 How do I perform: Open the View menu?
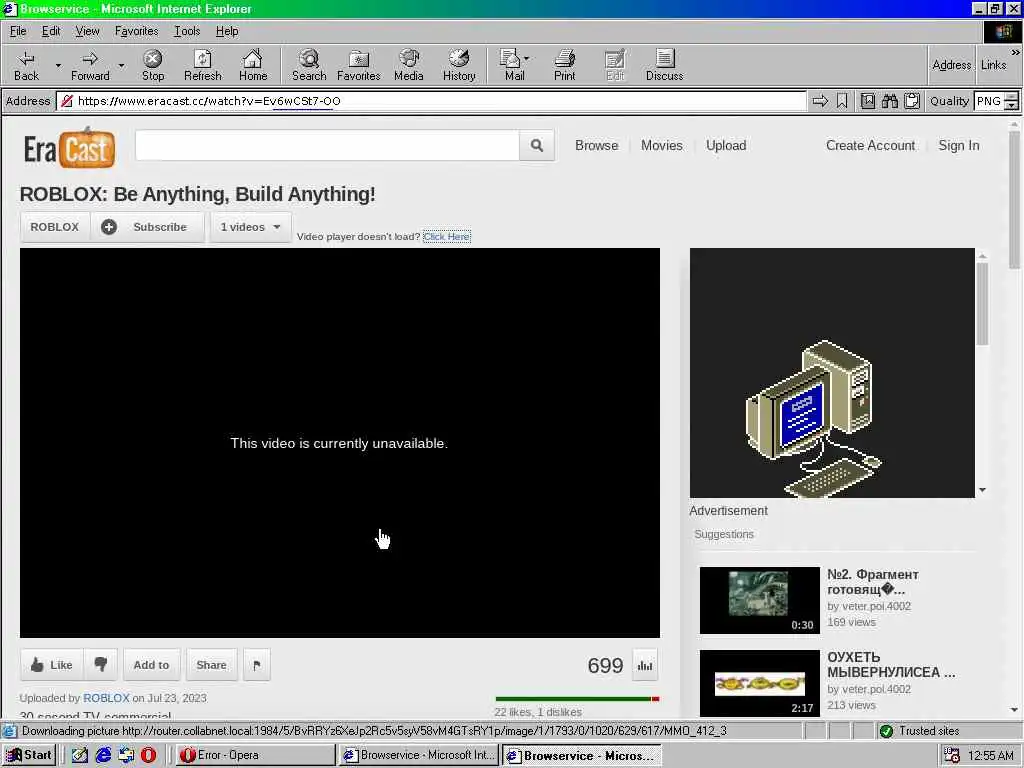87,31
